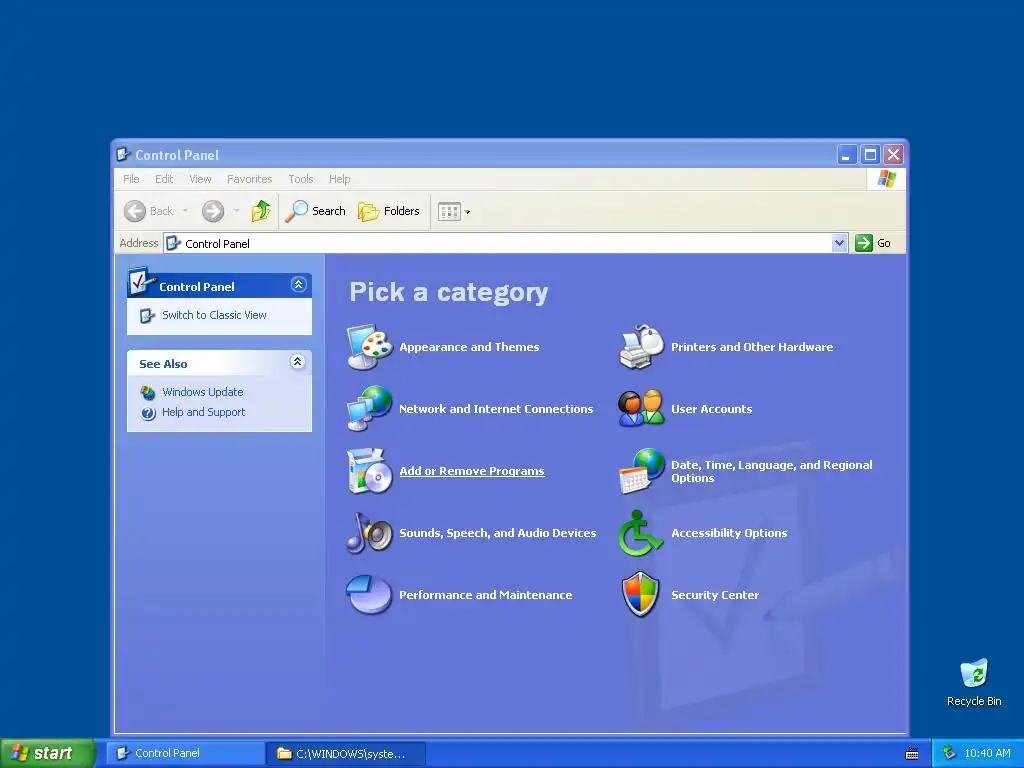Click the Windows Update globe icon

tap(148, 392)
